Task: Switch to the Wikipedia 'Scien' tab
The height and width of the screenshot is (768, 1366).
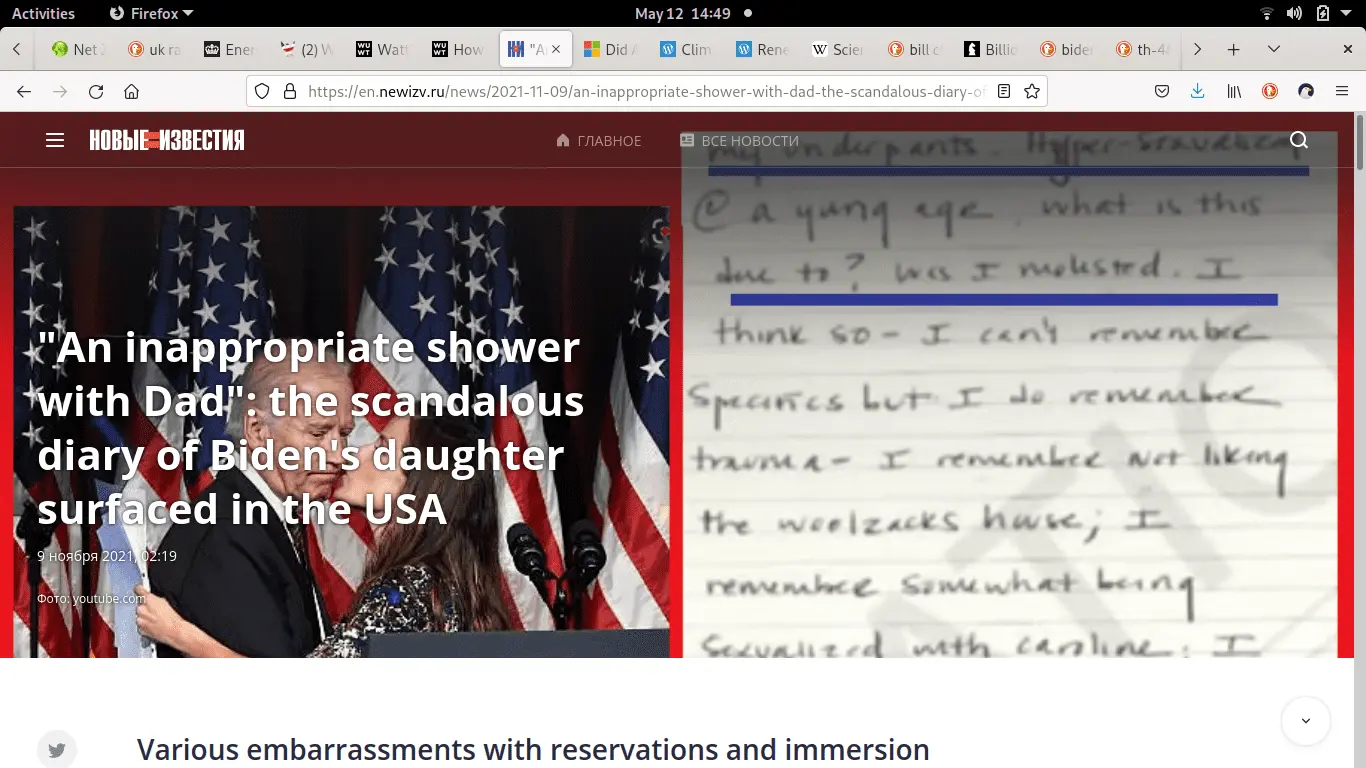Action: tap(838, 49)
